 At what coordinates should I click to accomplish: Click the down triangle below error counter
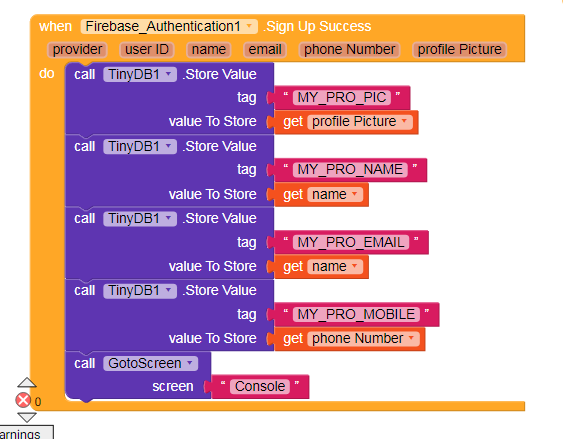(x=27, y=417)
